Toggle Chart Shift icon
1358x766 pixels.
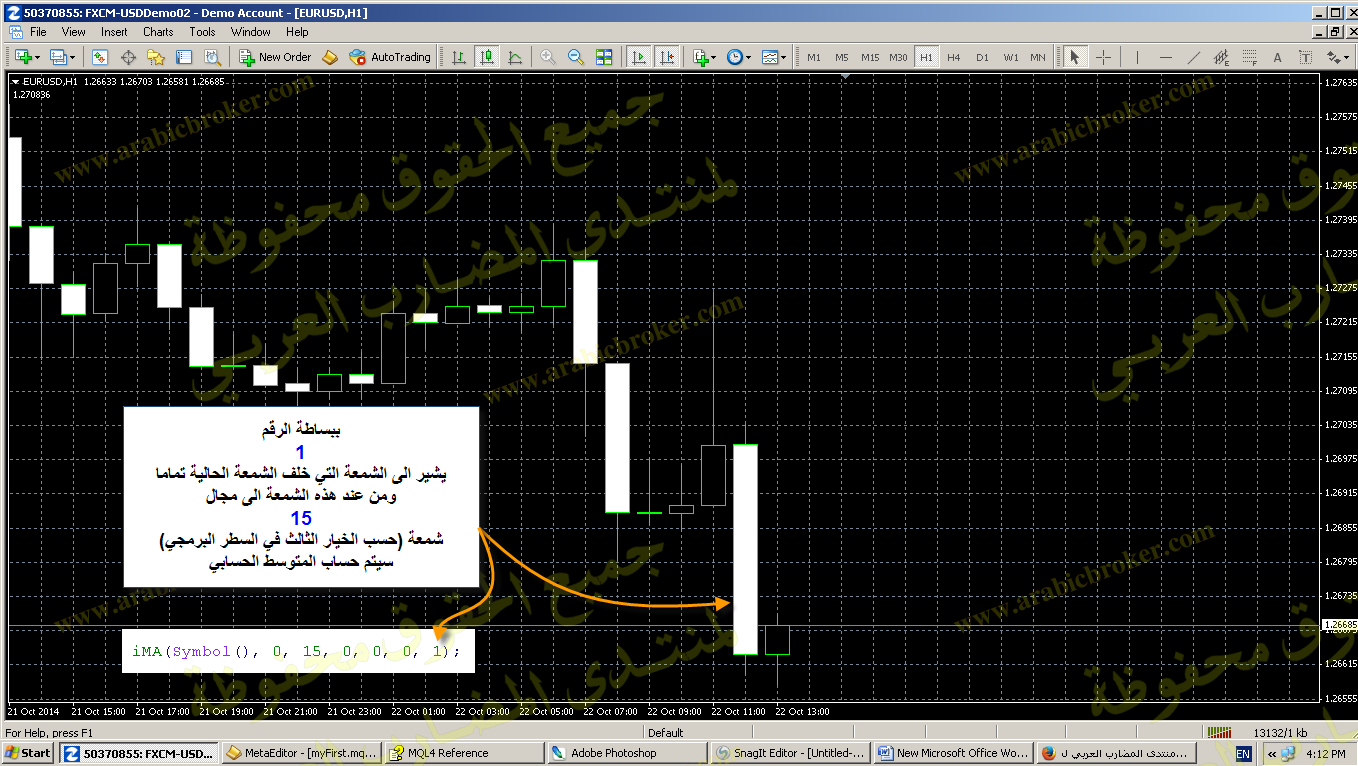pyautogui.click(x=667, y=57)
